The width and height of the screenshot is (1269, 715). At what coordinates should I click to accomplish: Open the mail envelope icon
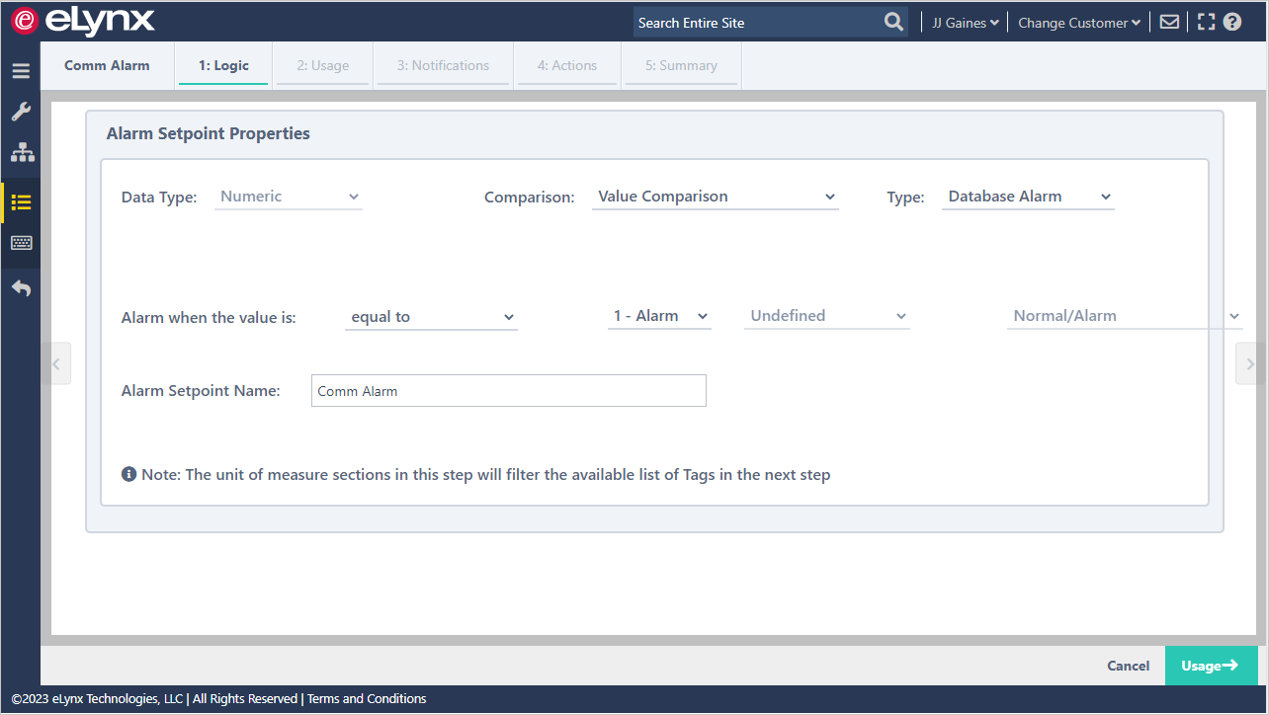tap(1169, 22)
